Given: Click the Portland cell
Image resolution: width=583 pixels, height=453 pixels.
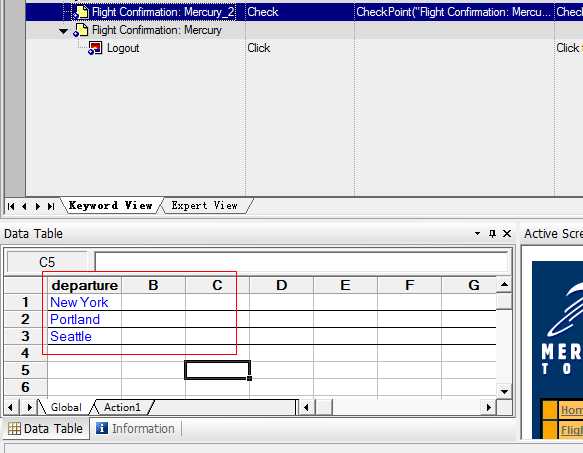Looking at the screenshot, I should (x=85, y=319).
